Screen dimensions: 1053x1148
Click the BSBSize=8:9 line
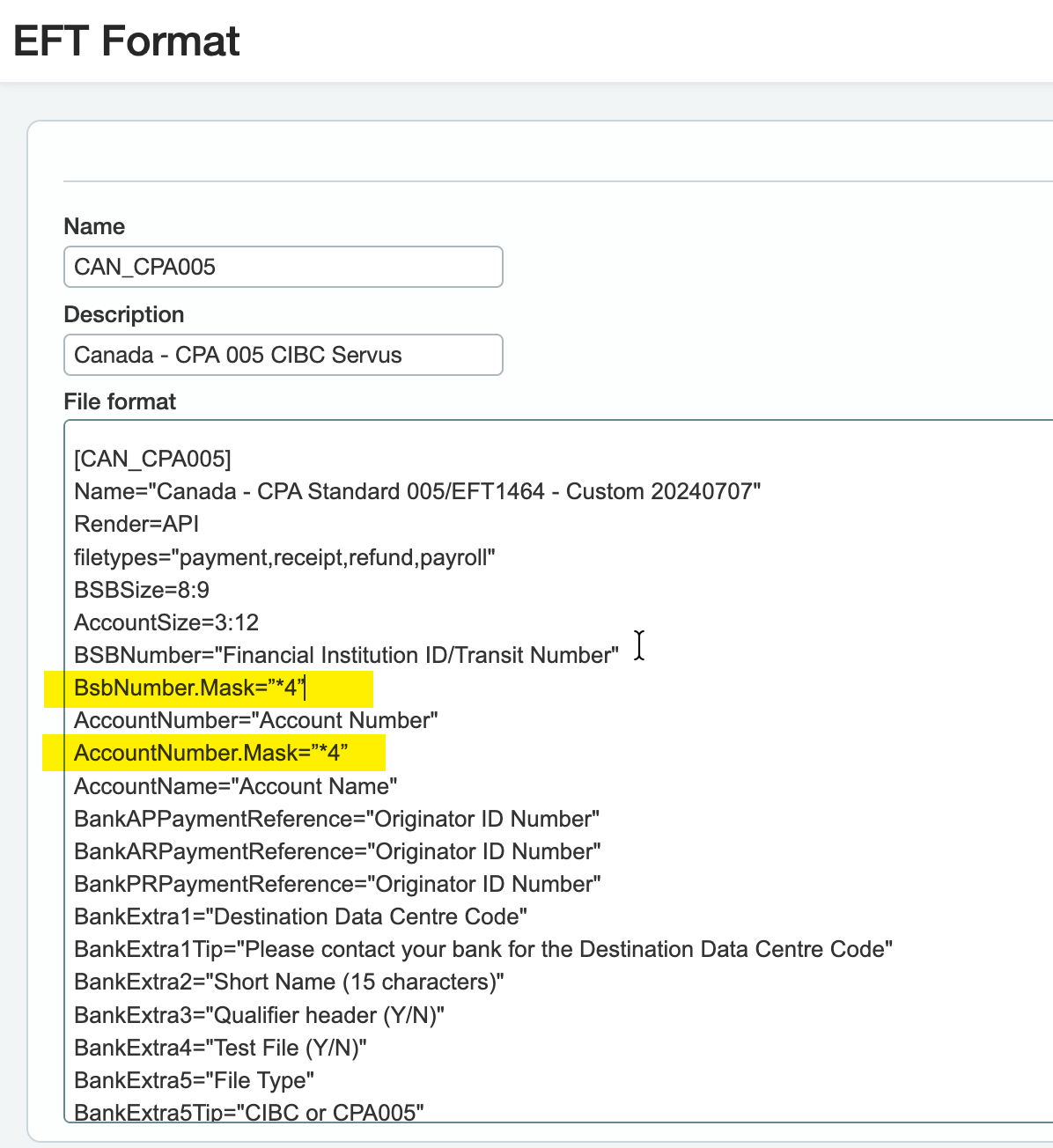(142, 590)
